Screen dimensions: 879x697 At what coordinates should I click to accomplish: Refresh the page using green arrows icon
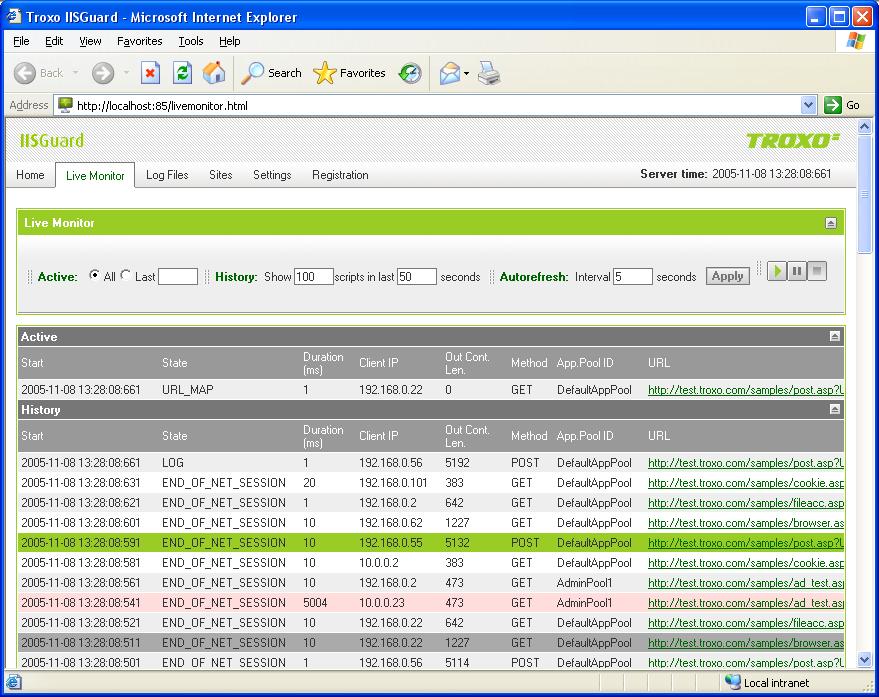(x=182, y=73)
